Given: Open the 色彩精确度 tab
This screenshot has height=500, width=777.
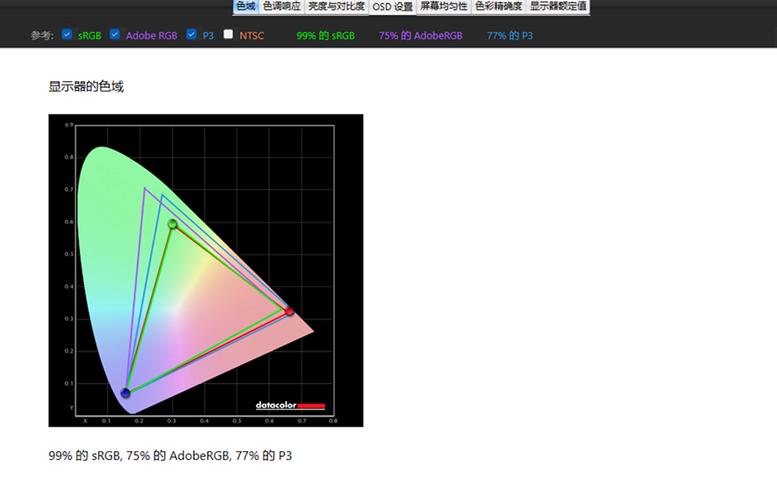Looking at the screenshot, I should point(499,6).
